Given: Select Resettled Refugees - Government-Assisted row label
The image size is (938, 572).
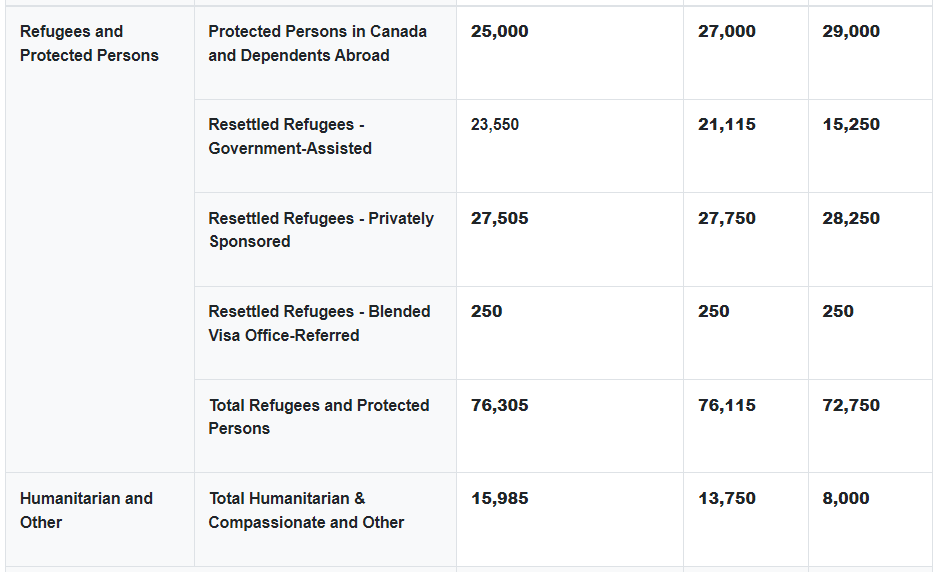Looking at the screenshot, I should pos(290,137).
